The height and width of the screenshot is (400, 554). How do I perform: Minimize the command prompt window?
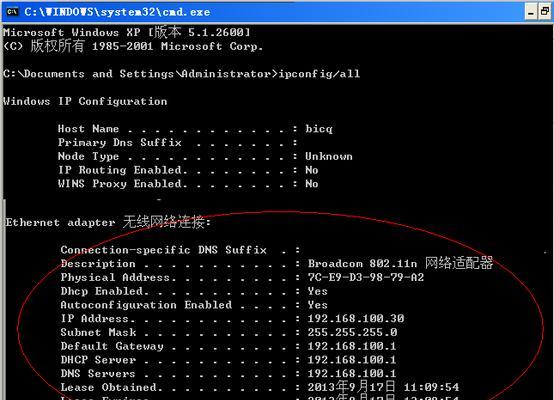coord(531,12)
